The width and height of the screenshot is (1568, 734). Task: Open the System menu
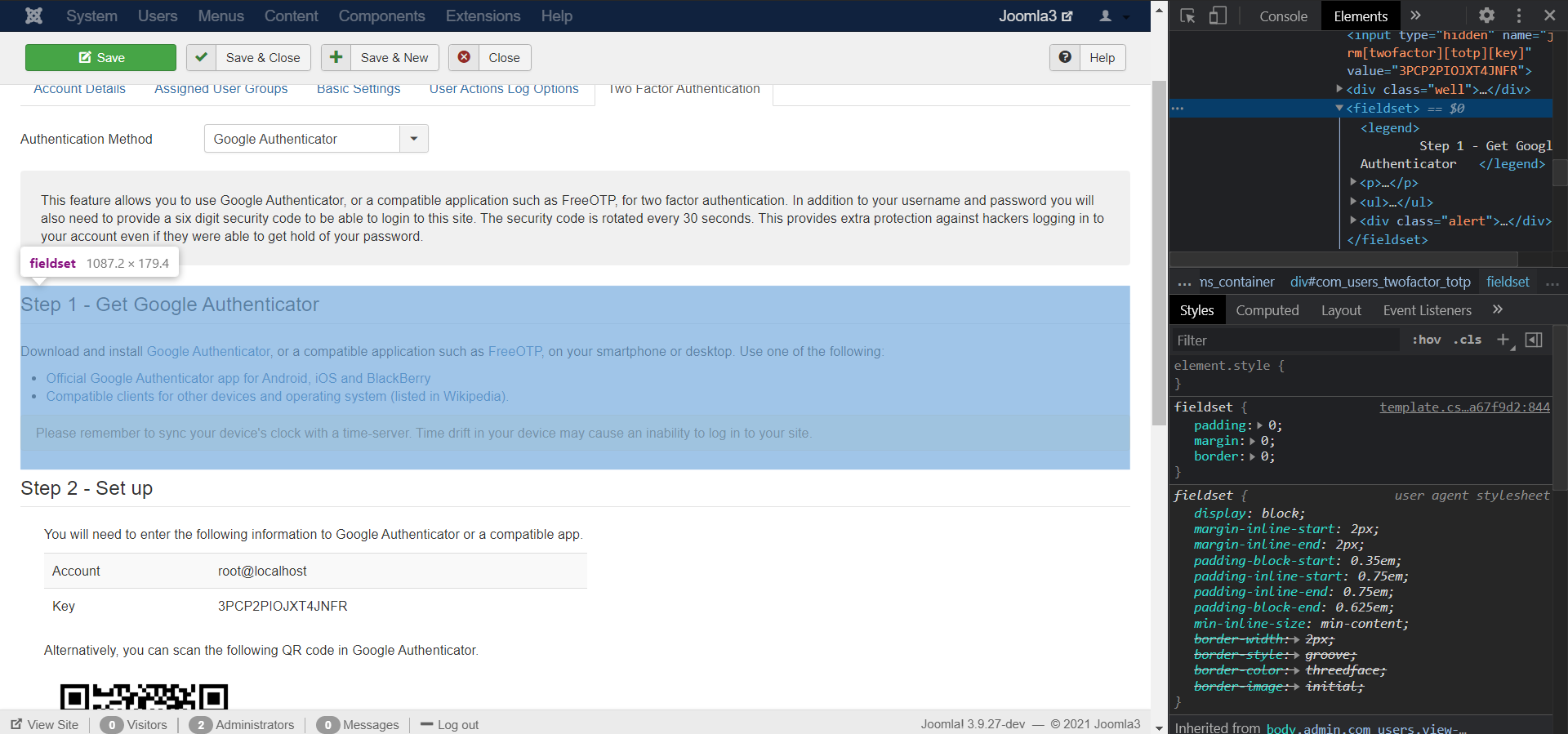91,16
